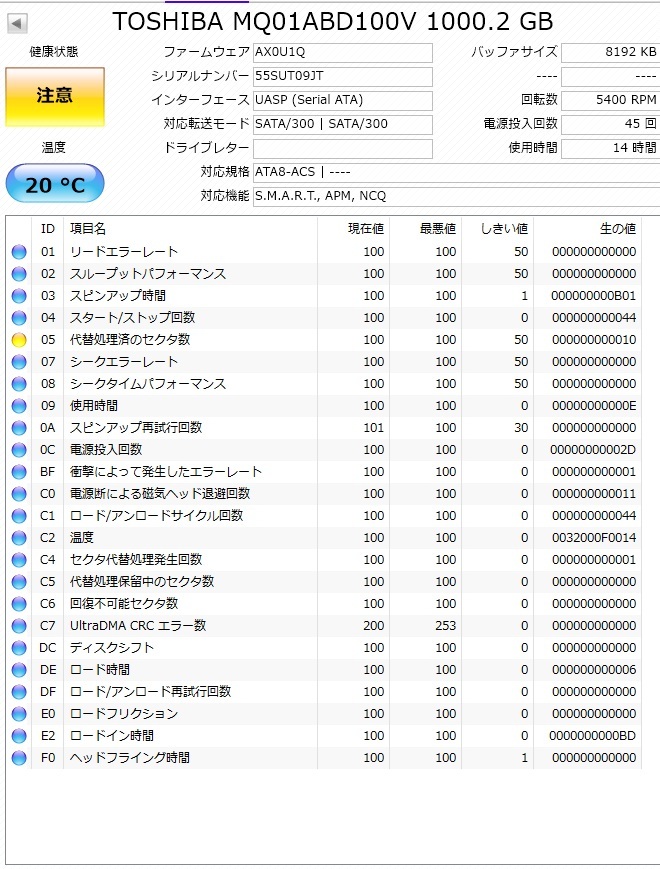Click the raw value 000000000B01

point(594,296)
